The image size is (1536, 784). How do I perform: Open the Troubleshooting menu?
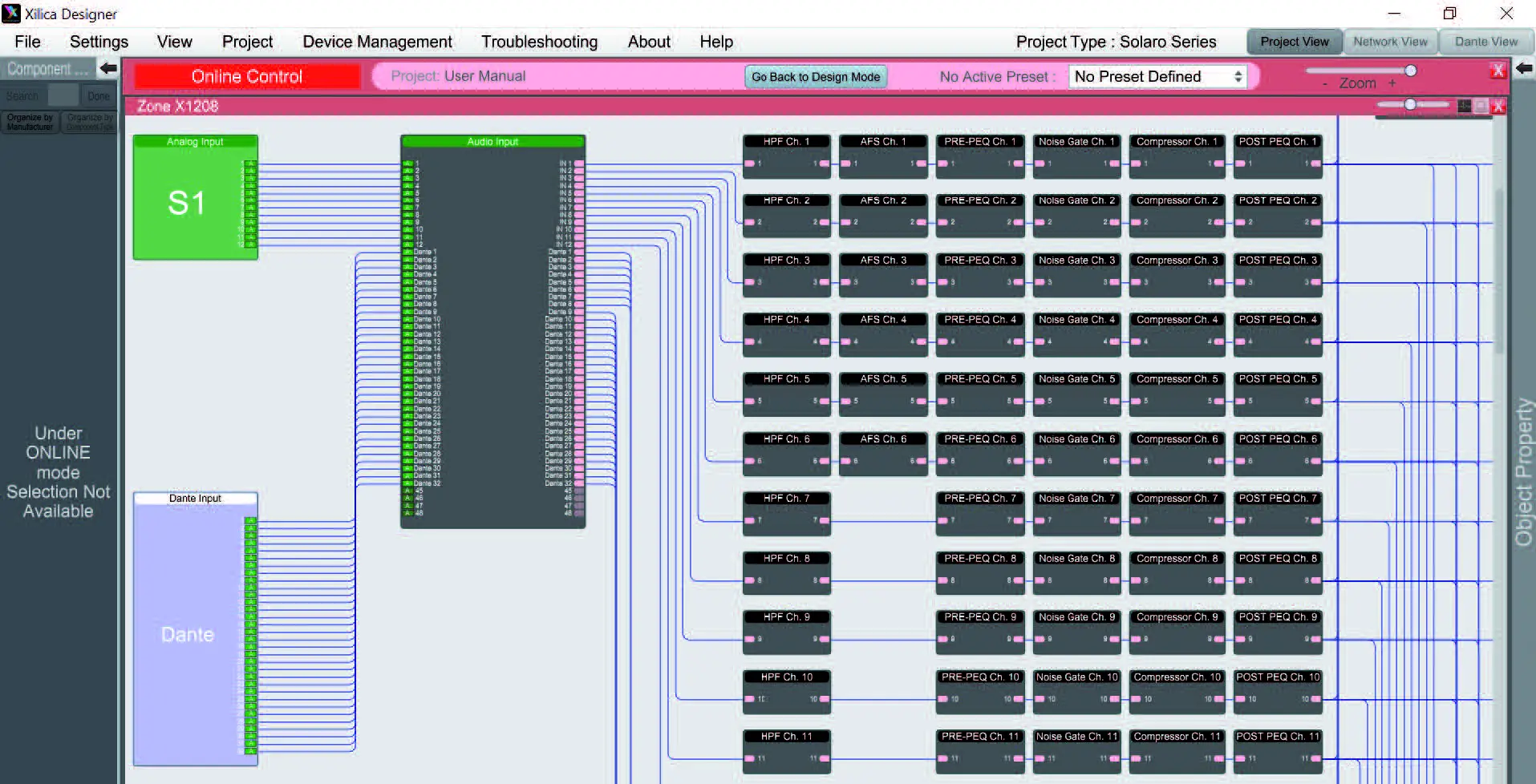pos(539,42)
